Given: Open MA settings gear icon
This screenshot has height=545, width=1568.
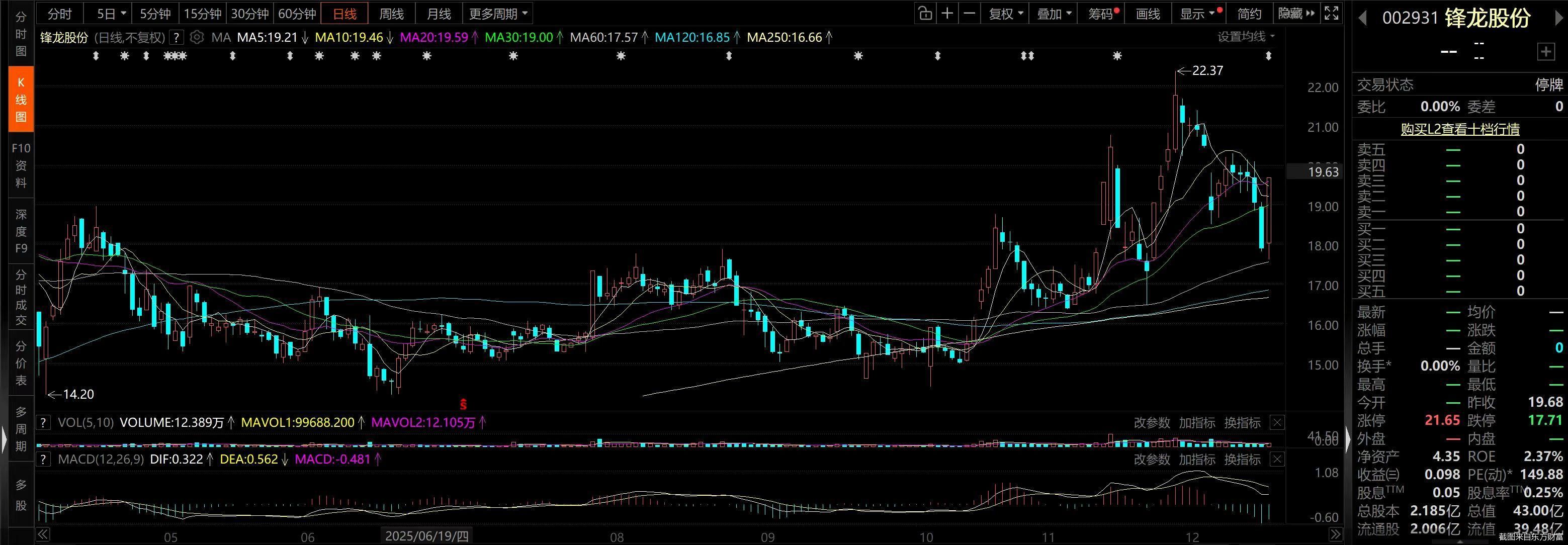Looking at the screenshot, I should [197, 38].
